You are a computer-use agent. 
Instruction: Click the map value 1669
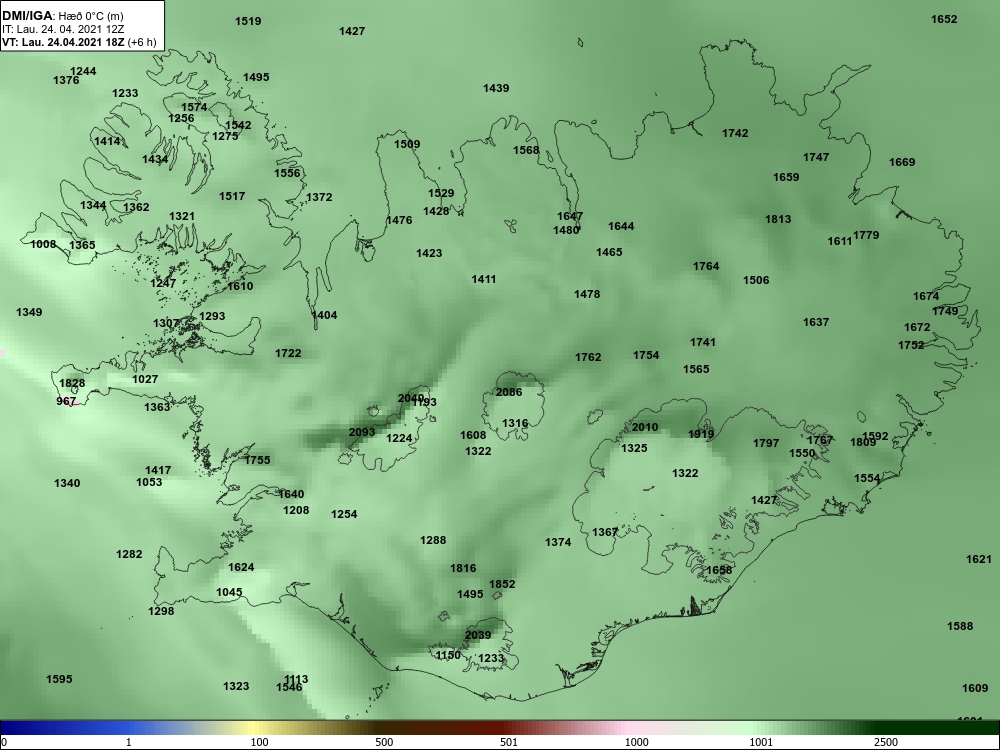[902, 162]
